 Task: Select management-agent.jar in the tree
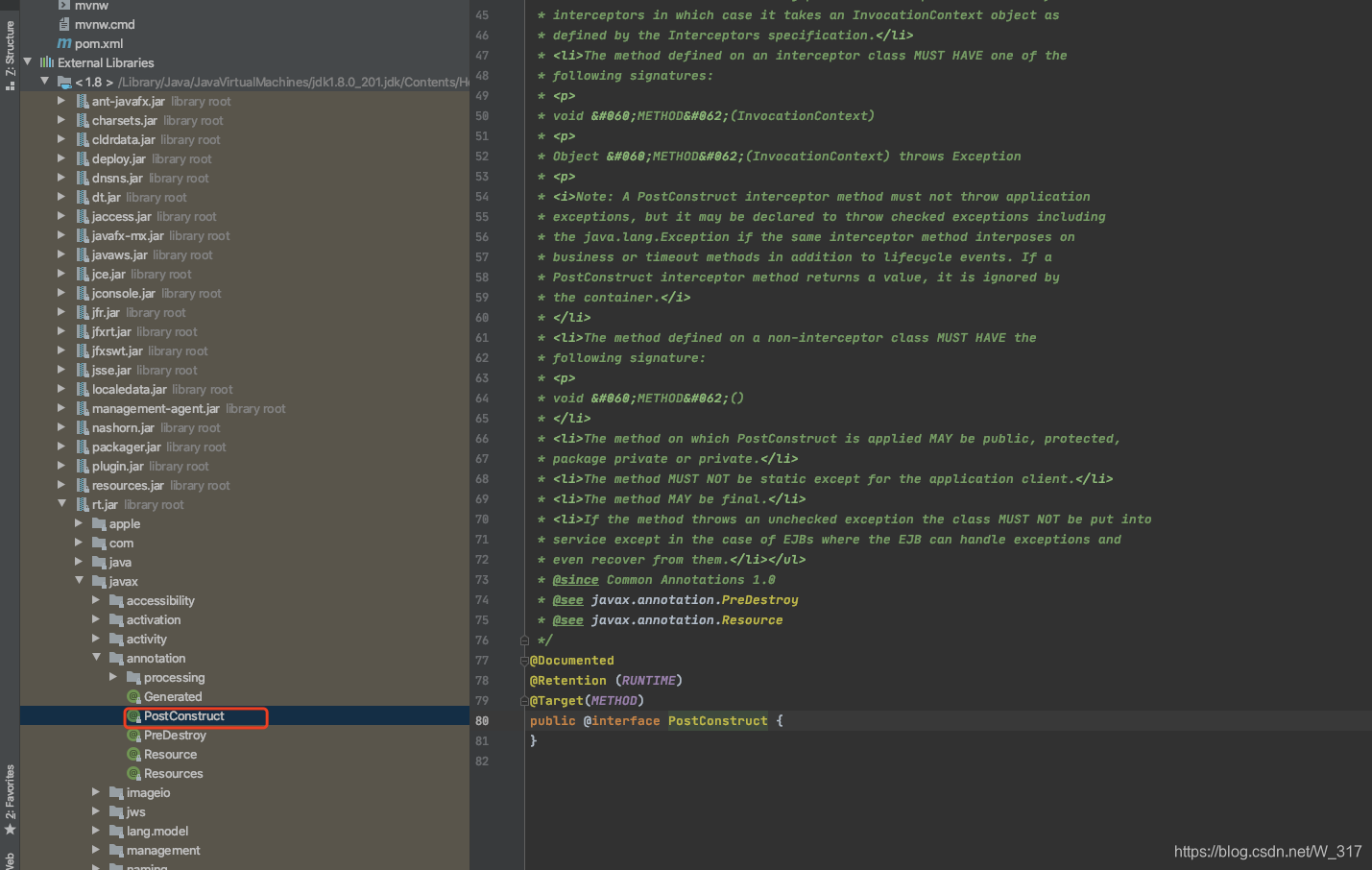coord(156,408)
